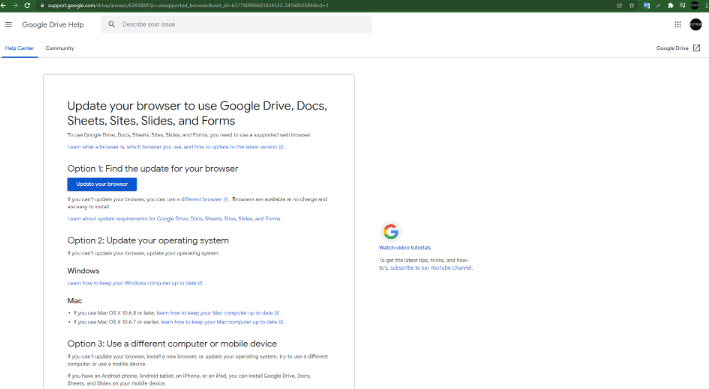The image size is (709, 389).
Task: Click the 'Option 2: Update your operating system' heading
Action: tap(148, 241)
